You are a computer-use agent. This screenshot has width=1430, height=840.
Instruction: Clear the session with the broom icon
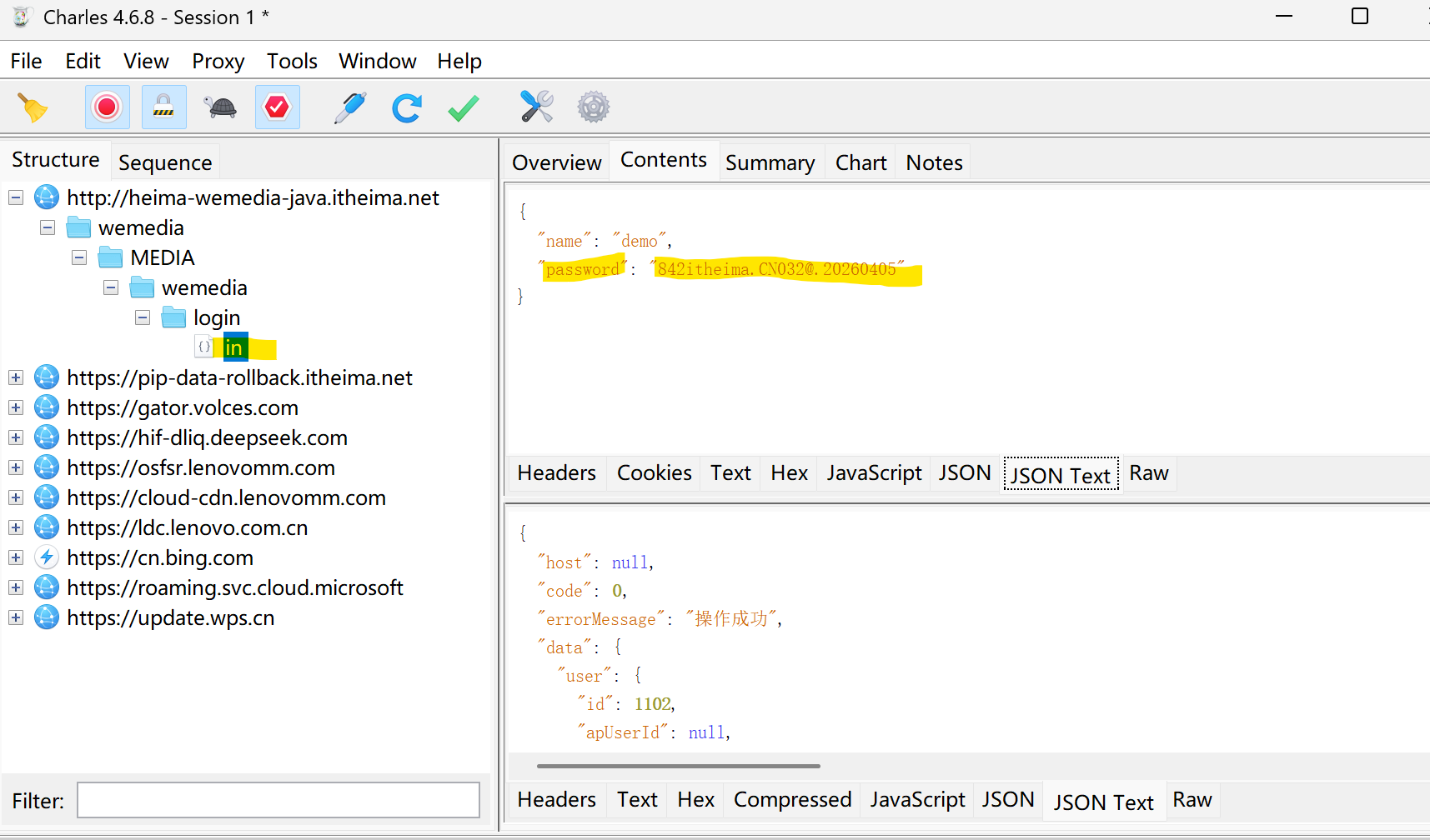point(33,107)
